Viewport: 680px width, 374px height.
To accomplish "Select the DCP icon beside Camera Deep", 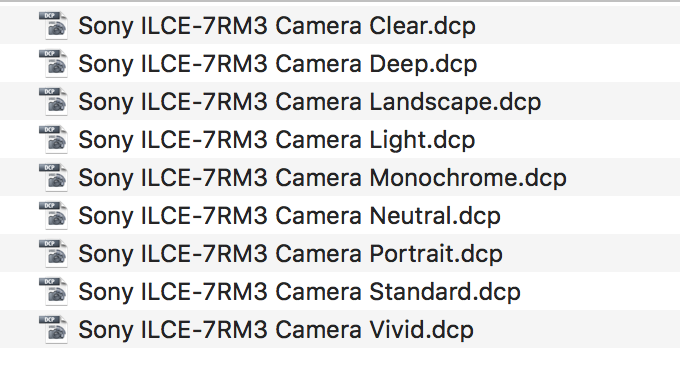I will tap(53, 64).
